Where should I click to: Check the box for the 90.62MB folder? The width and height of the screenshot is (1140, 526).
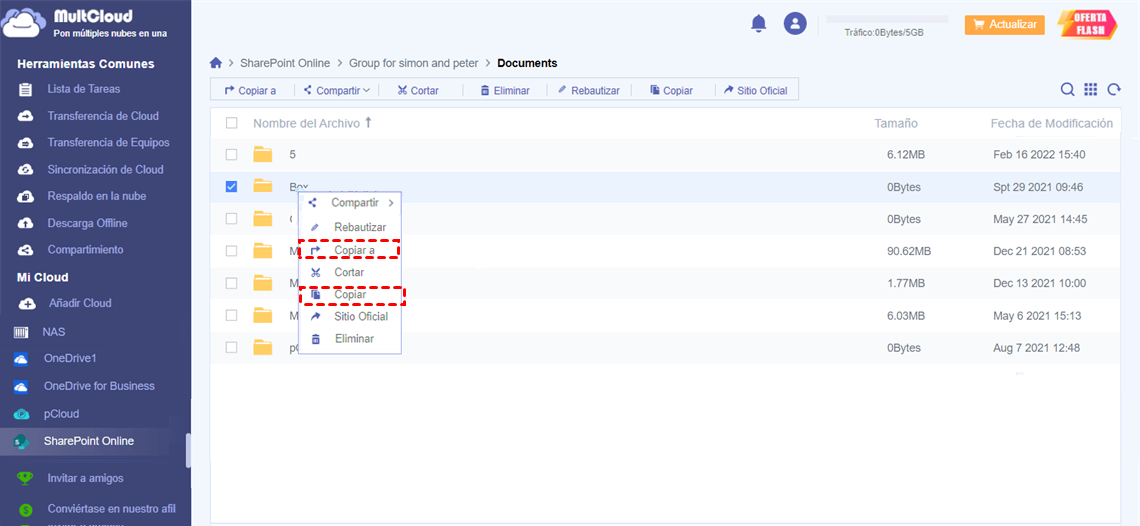pyautogui.click(x=231, y=251)
